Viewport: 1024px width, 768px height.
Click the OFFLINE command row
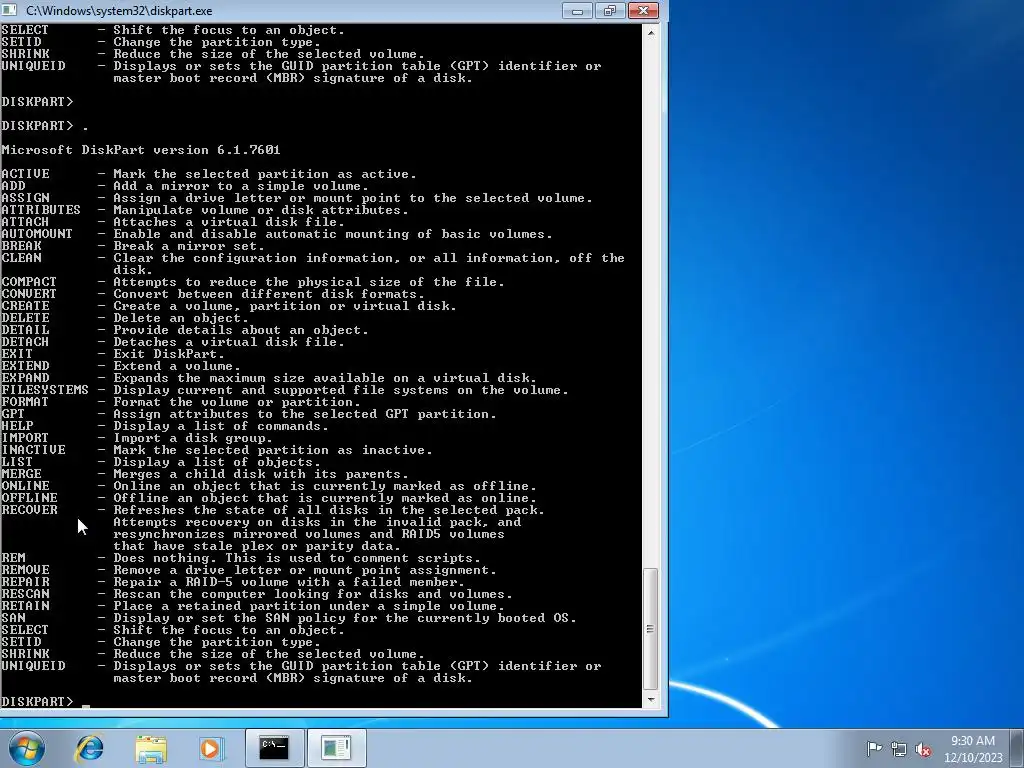pos(268,498)
